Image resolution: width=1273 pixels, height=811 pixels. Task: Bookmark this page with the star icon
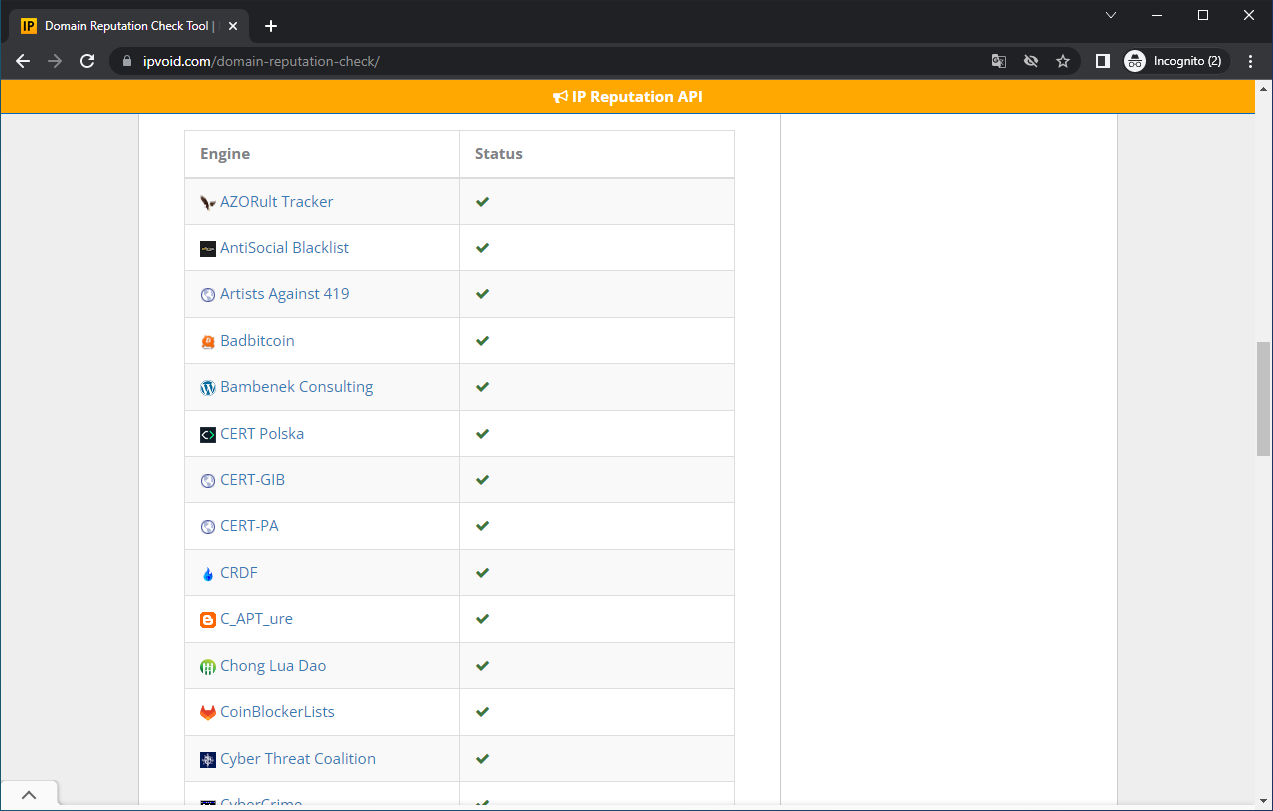1063,61
